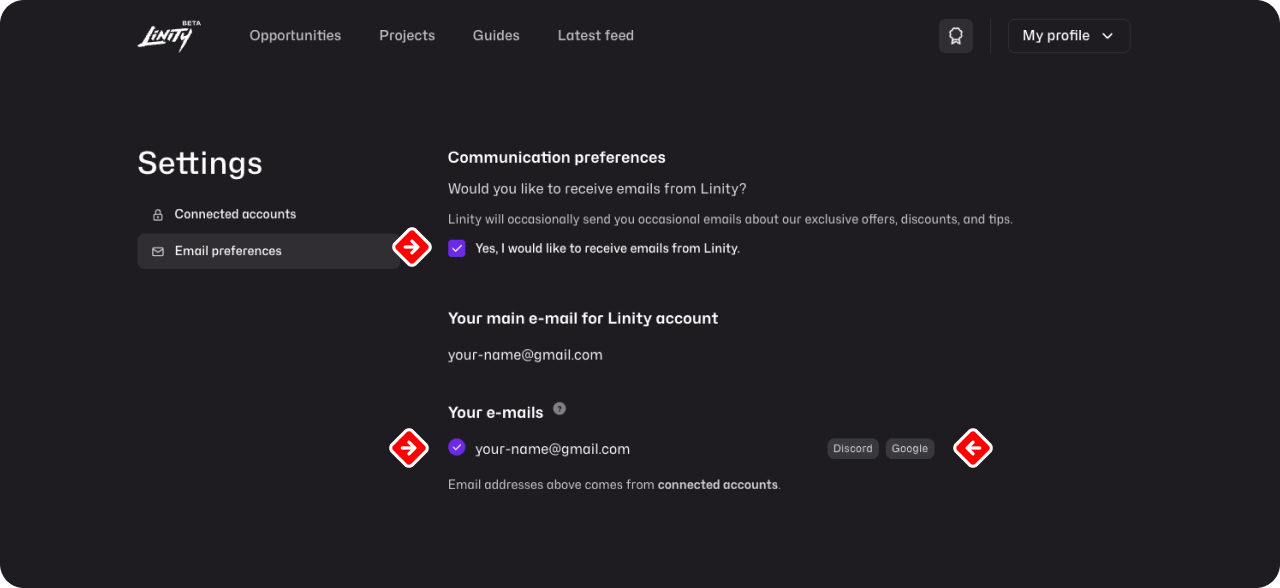This screenshot has width=1280, height=588.
Task: Click the Discord account tag
Action: (x=853, y=449)
